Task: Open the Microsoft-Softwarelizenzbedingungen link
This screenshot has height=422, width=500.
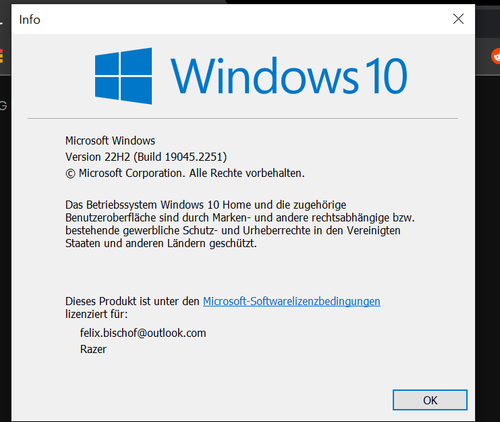Action: (292, 301)
